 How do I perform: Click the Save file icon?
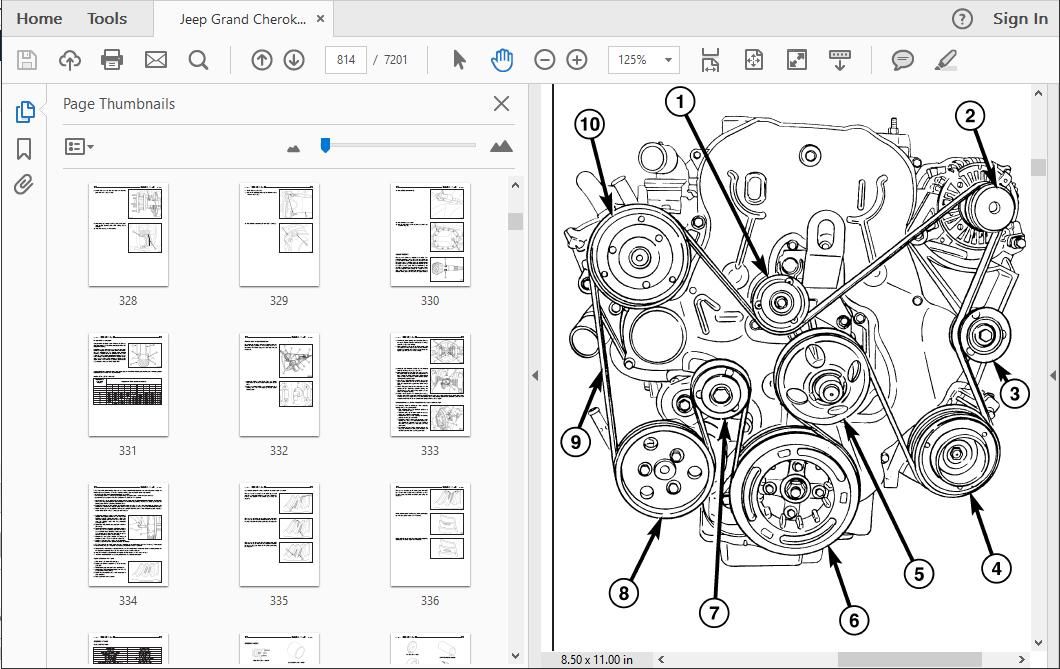pos(27,60)
